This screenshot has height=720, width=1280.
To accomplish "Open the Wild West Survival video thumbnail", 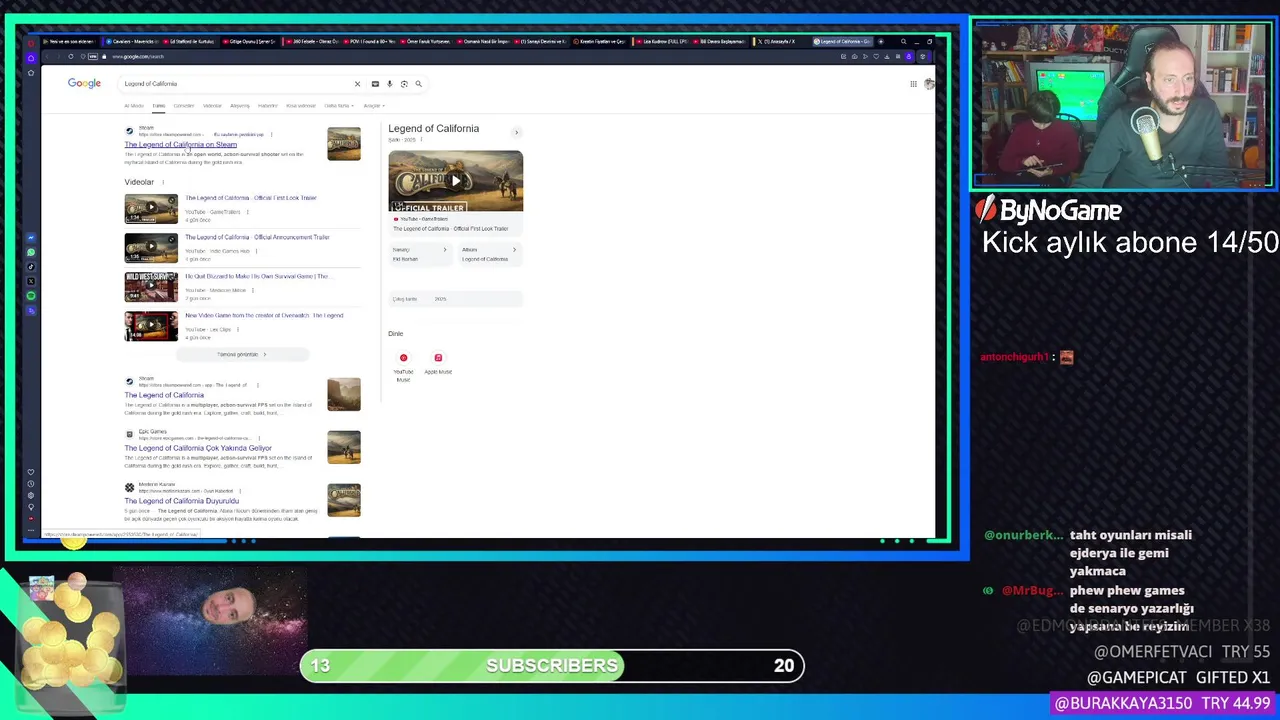I will point(151,287).
